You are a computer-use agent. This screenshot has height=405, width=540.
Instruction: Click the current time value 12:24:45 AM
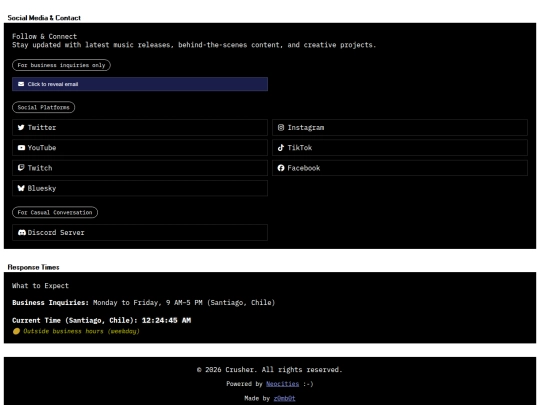166,320
